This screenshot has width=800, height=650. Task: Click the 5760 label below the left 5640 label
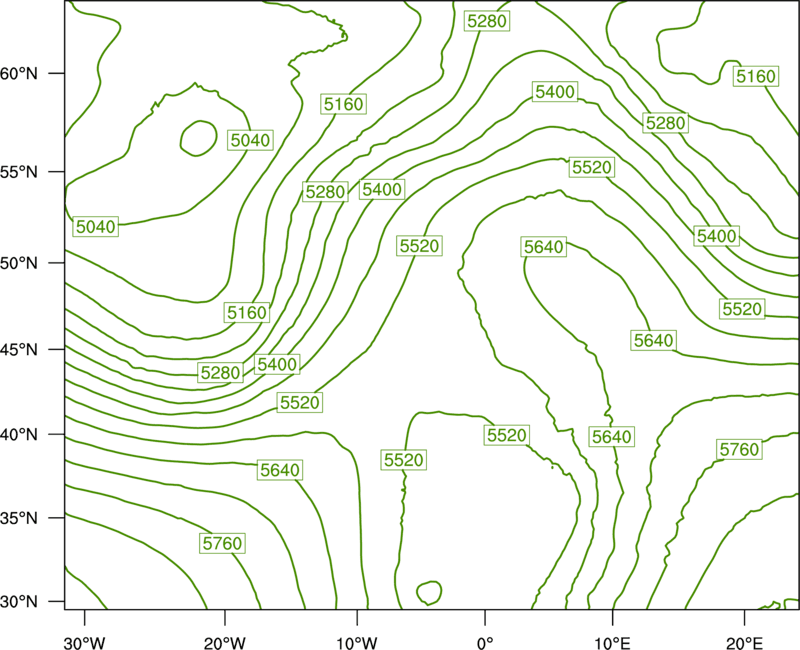tap(222, 543)
